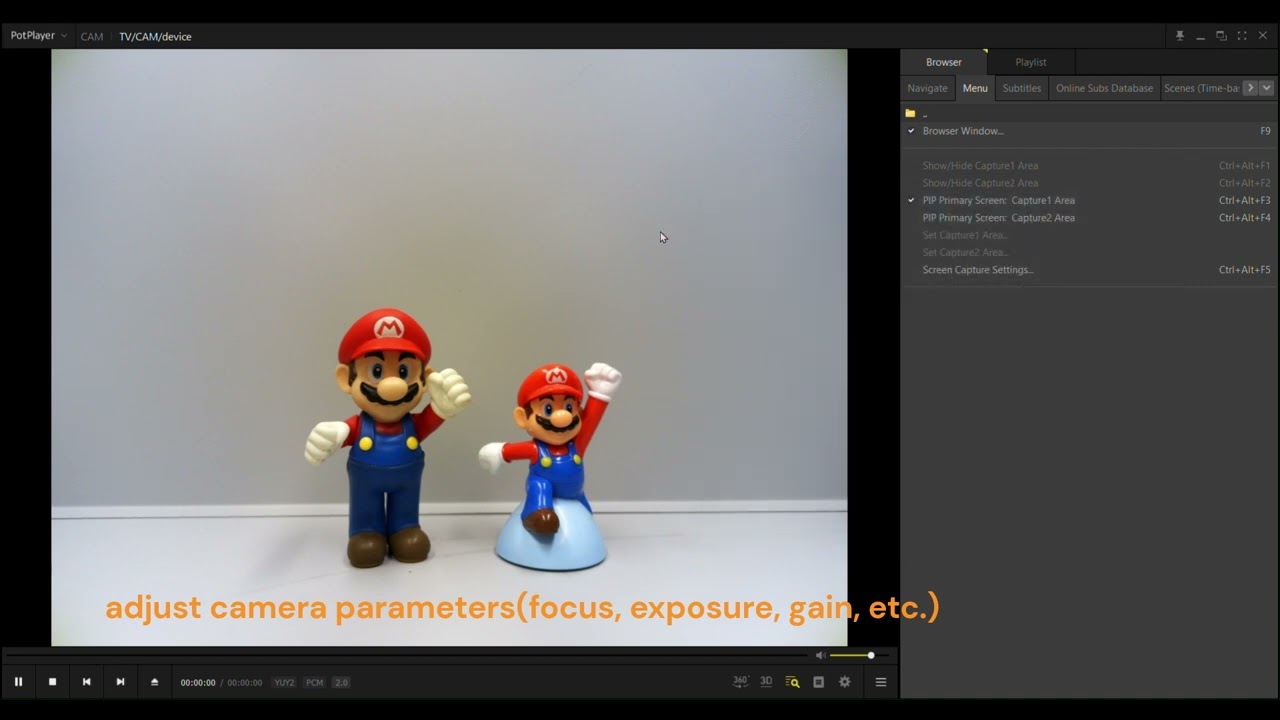Image resolution: width=1280 pixels, height=720 pixels.
Task: Click the Mario camera video area
Action: (x=449, y=347)
